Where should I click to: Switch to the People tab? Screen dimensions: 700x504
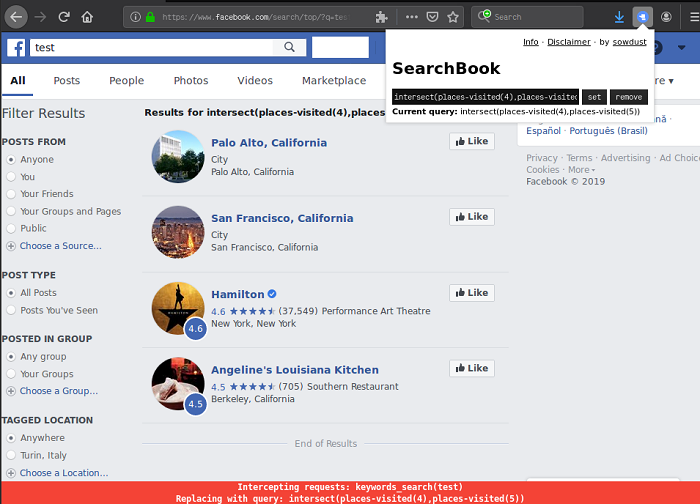click(126, 81)
